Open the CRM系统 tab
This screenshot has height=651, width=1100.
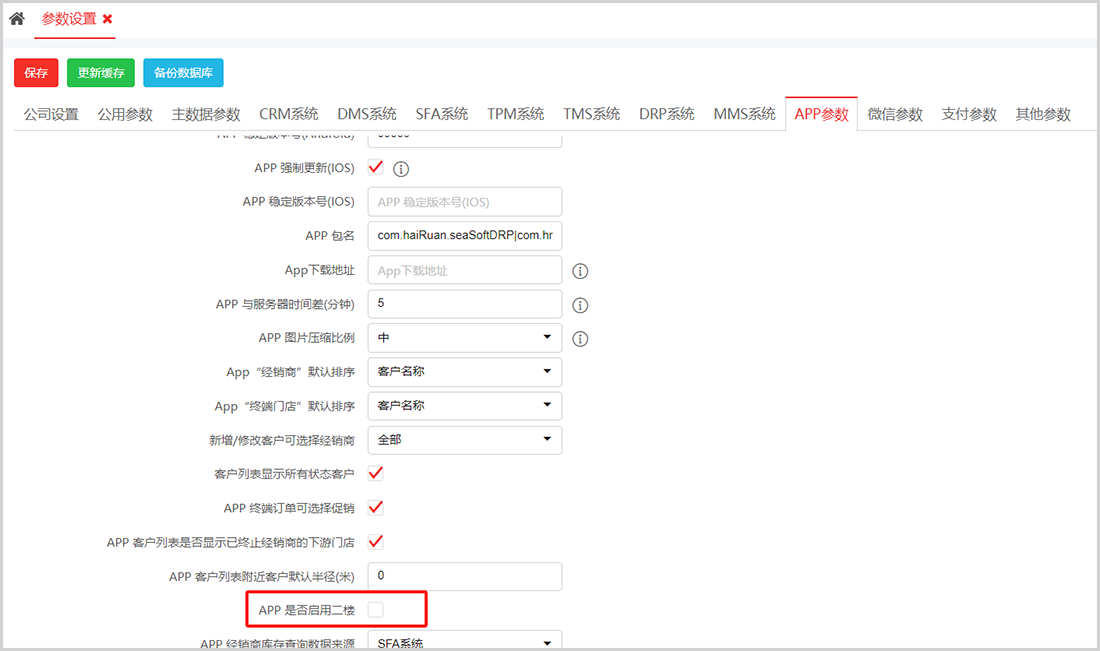tap(288, 114)
